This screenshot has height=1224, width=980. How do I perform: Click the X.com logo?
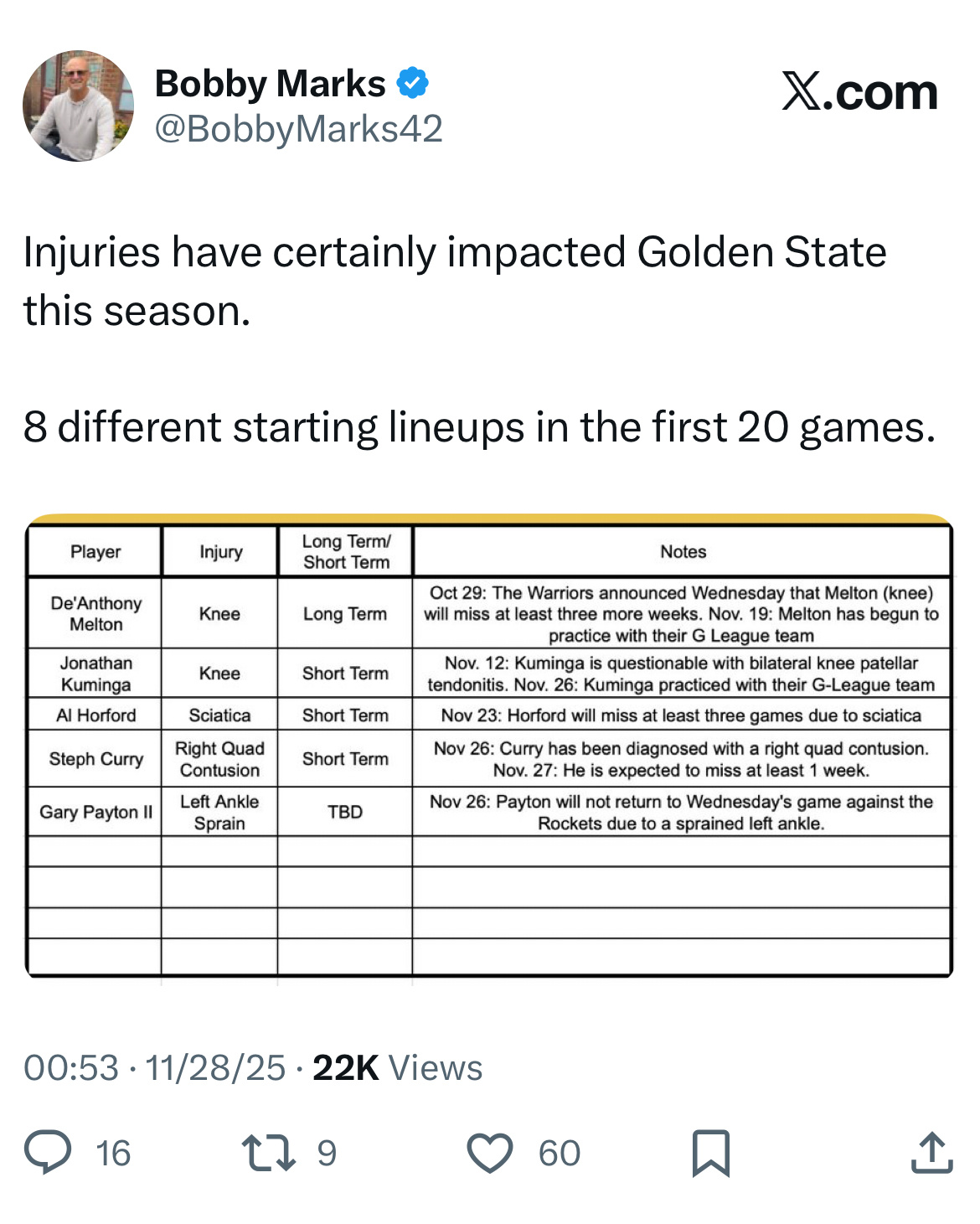tap(859, 91)
